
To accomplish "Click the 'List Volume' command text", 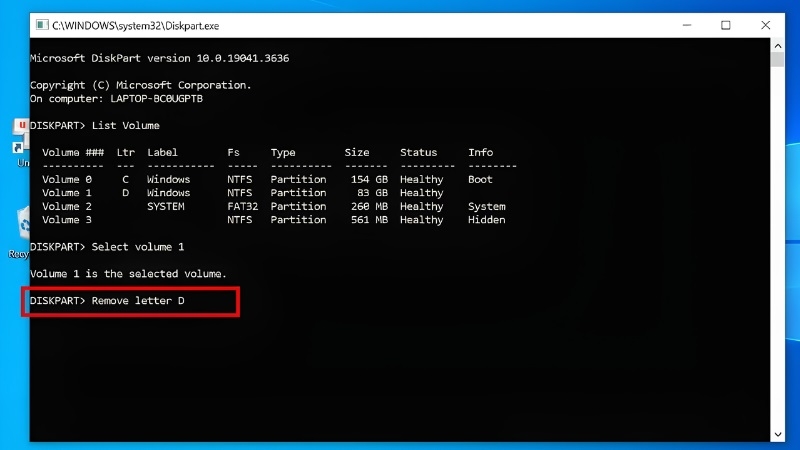I will pos(126,126).
